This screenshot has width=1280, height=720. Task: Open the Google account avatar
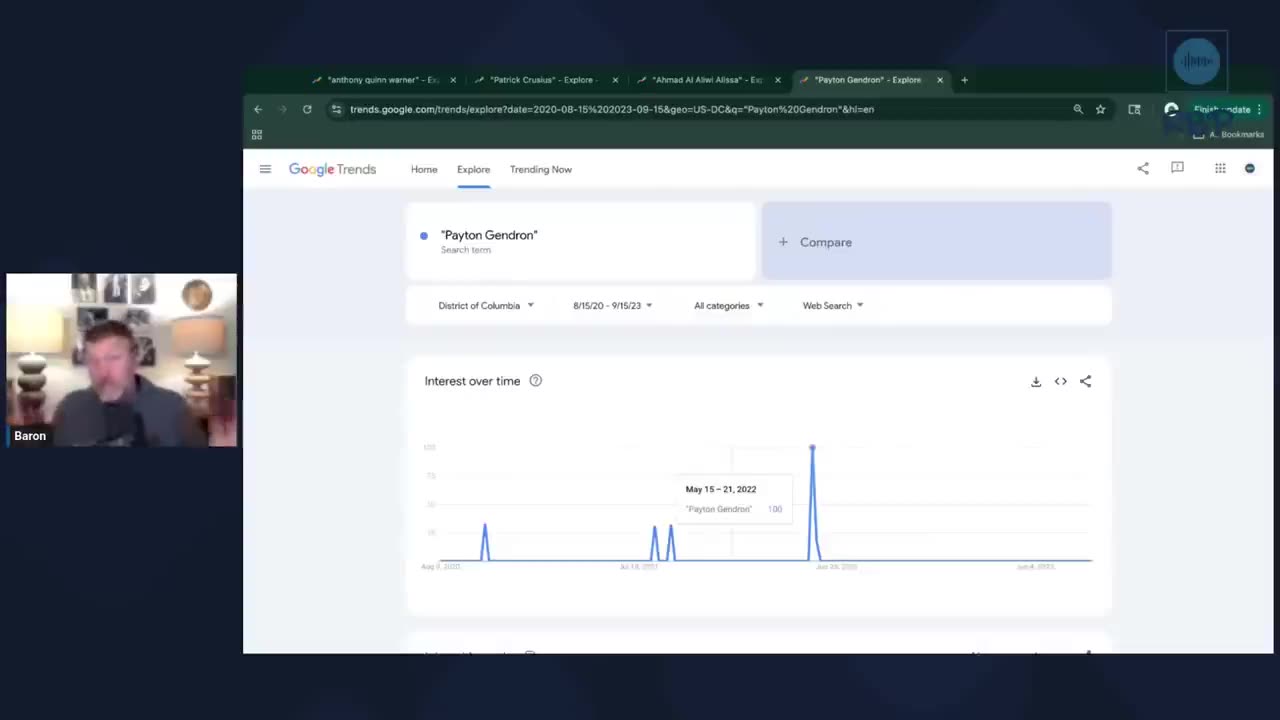click(x=1249, y=168)
